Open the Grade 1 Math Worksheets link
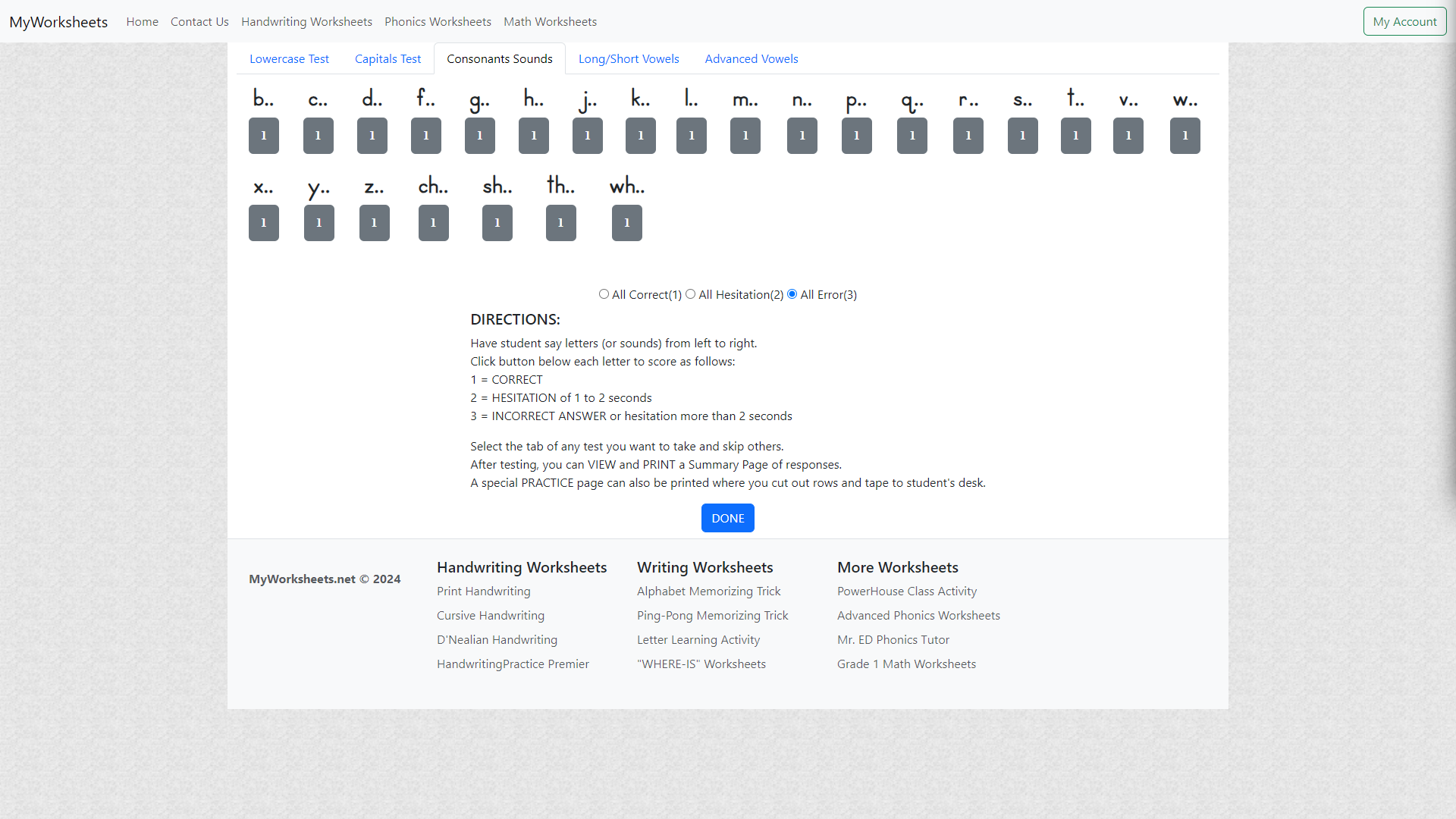The height and width of the screenshot is (819, 1456). pos(906,664)
